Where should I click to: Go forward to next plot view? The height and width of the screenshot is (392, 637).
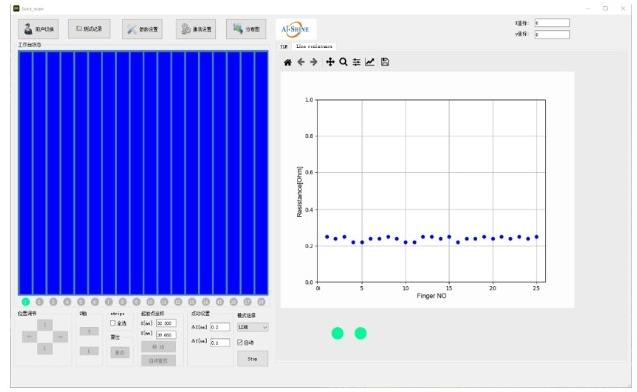[314, 62]
